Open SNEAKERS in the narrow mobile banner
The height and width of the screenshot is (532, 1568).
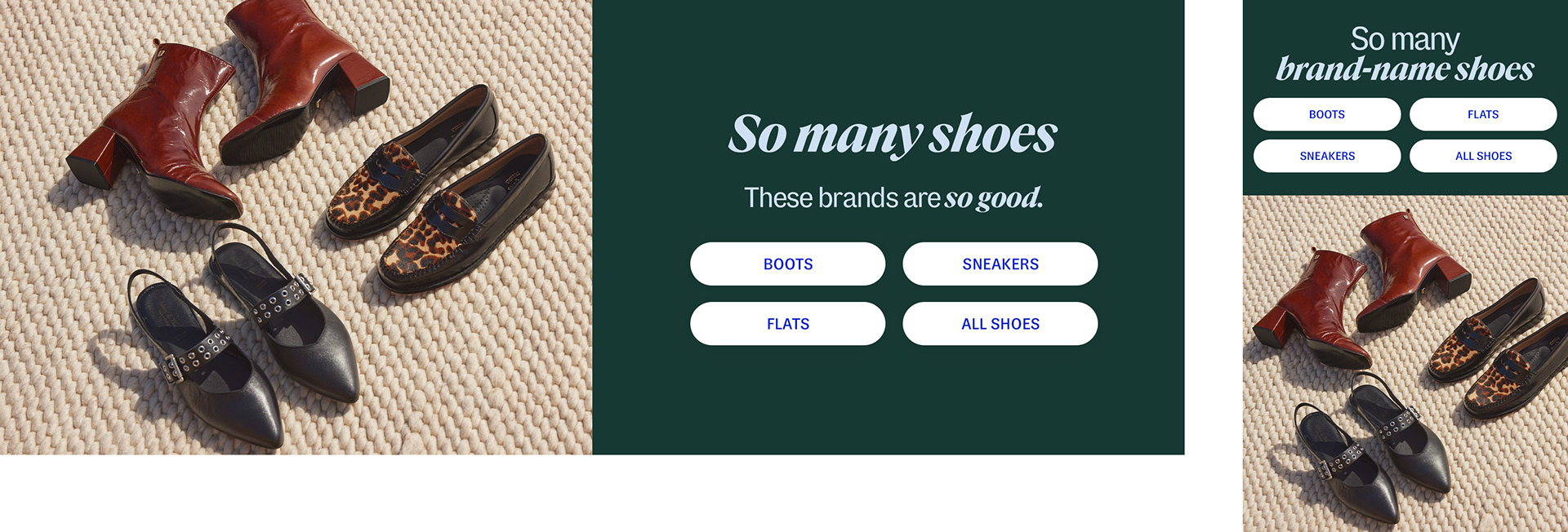pos(1326,156)
